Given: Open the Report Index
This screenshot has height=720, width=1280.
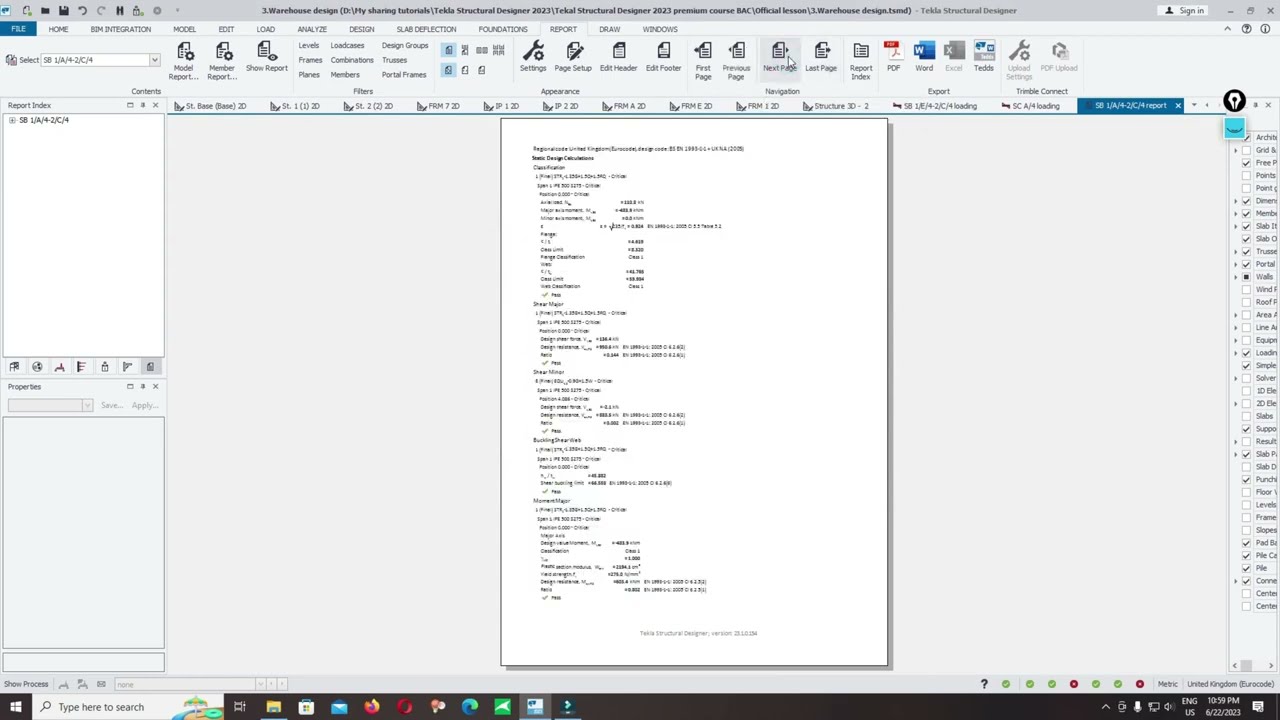Looking at the screenshot, I should coord(860,60).
